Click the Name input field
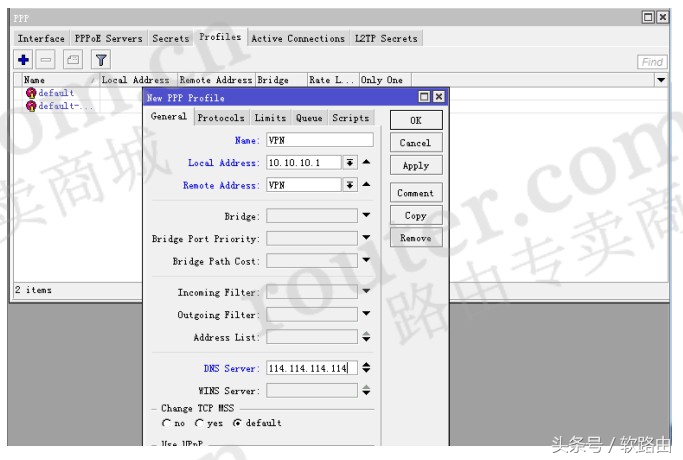The image size is (683, 460). pyautogui.click(x=320, y=140)
